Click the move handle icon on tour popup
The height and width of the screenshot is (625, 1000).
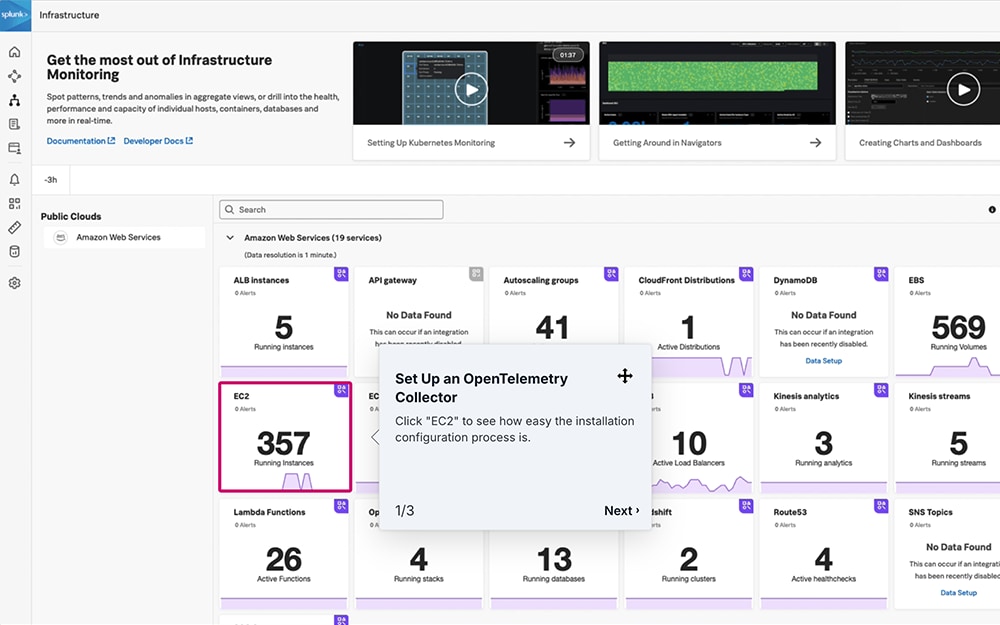pos(625,376)
